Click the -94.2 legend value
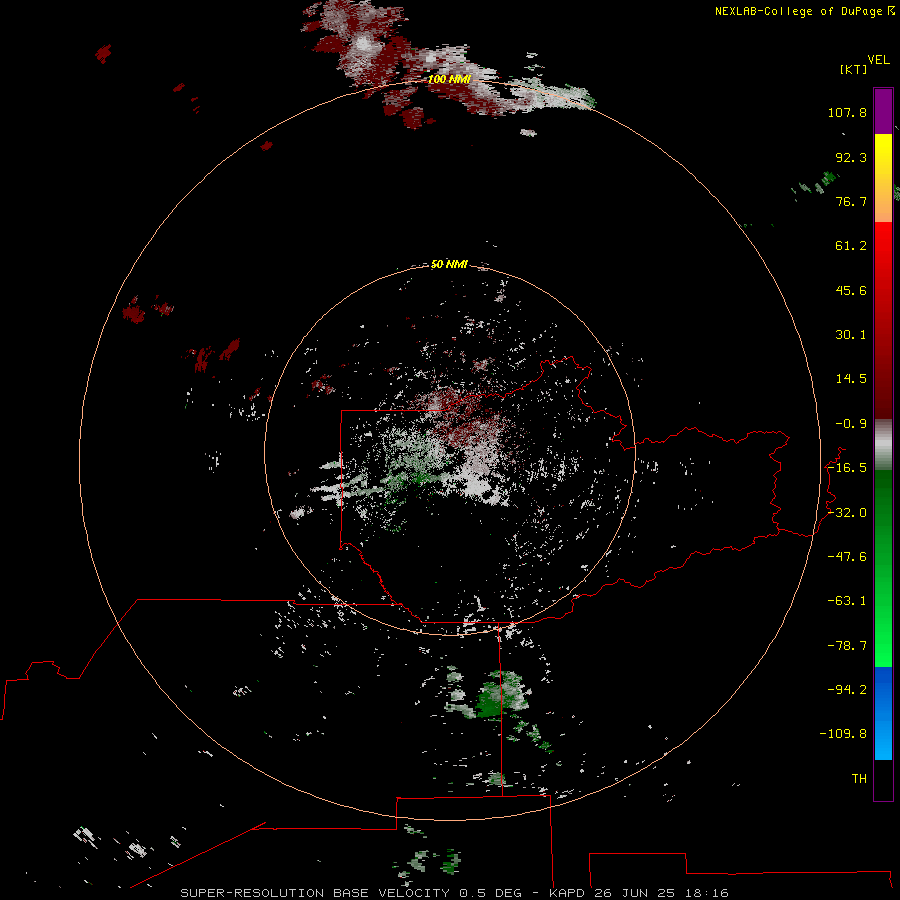The height and width of the screenshot is (900, 900). coord(847,689)
